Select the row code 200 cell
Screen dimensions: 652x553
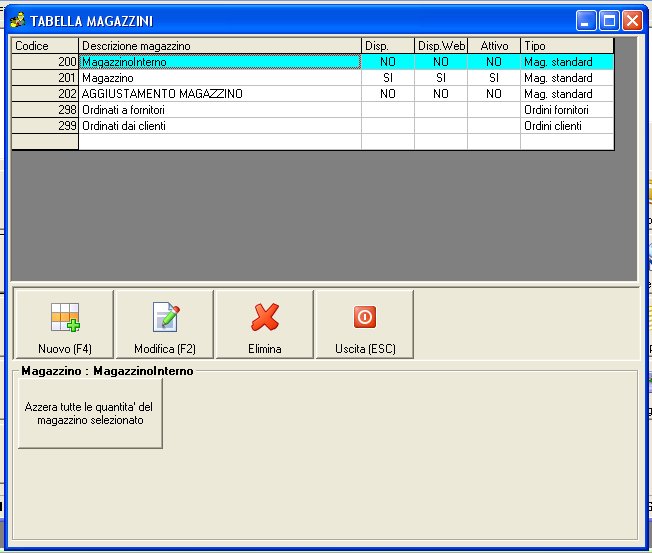[45, 62]
